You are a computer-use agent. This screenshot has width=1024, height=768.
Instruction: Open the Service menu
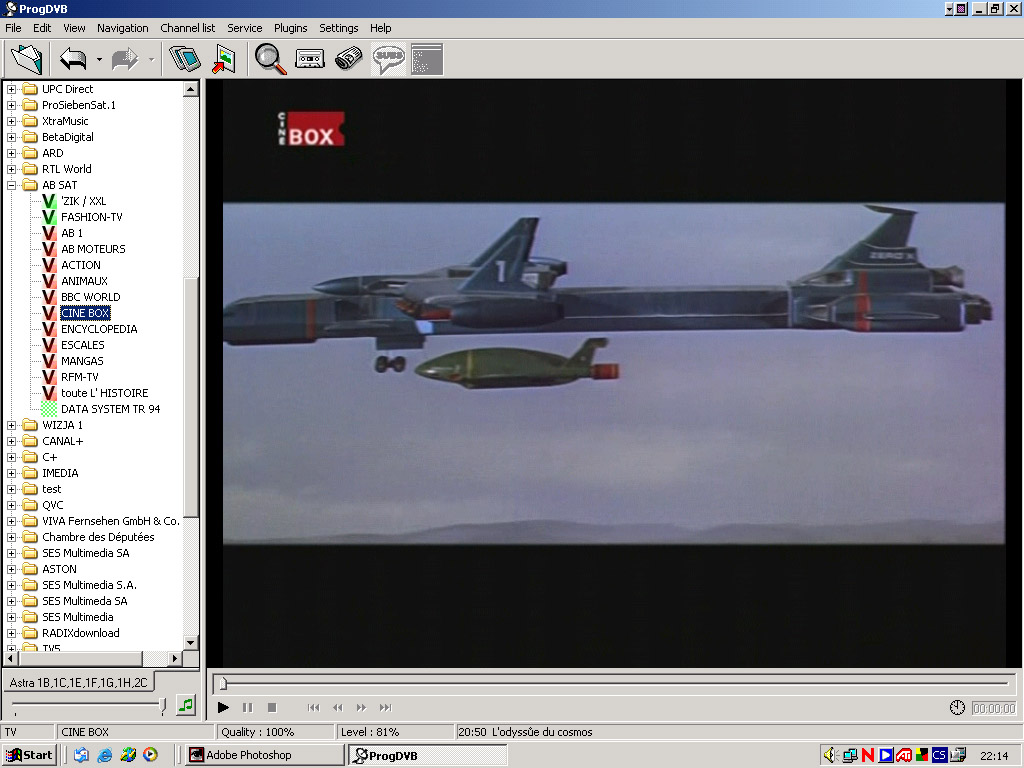pos(244,28)
